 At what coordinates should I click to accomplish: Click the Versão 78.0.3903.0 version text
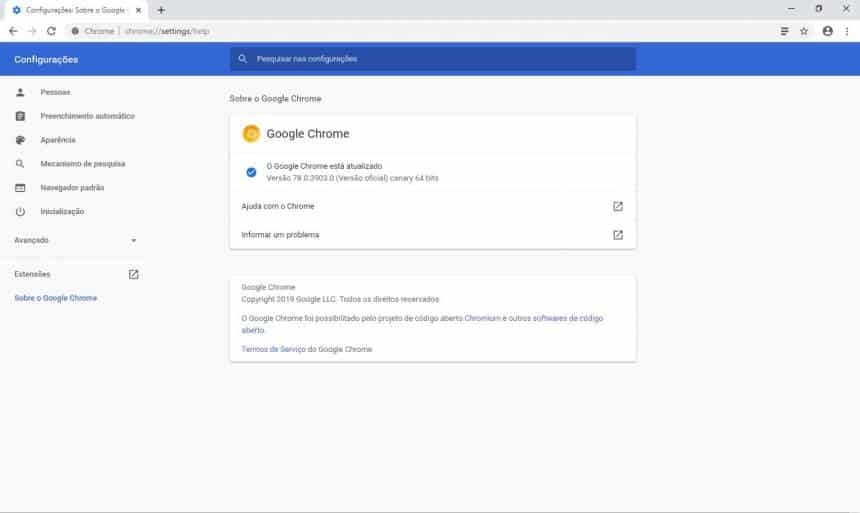352,178
